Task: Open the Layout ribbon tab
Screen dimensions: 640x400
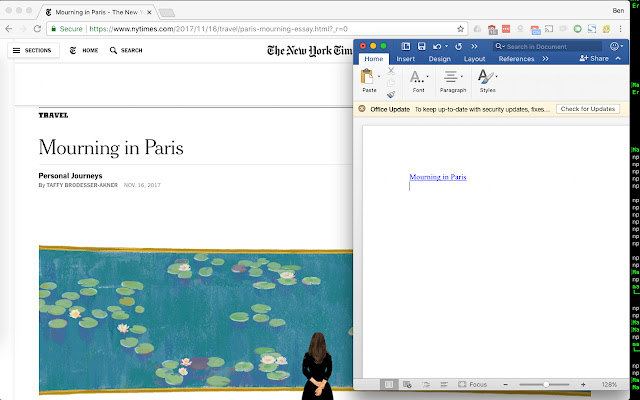Action: click(x=474, y=59)
